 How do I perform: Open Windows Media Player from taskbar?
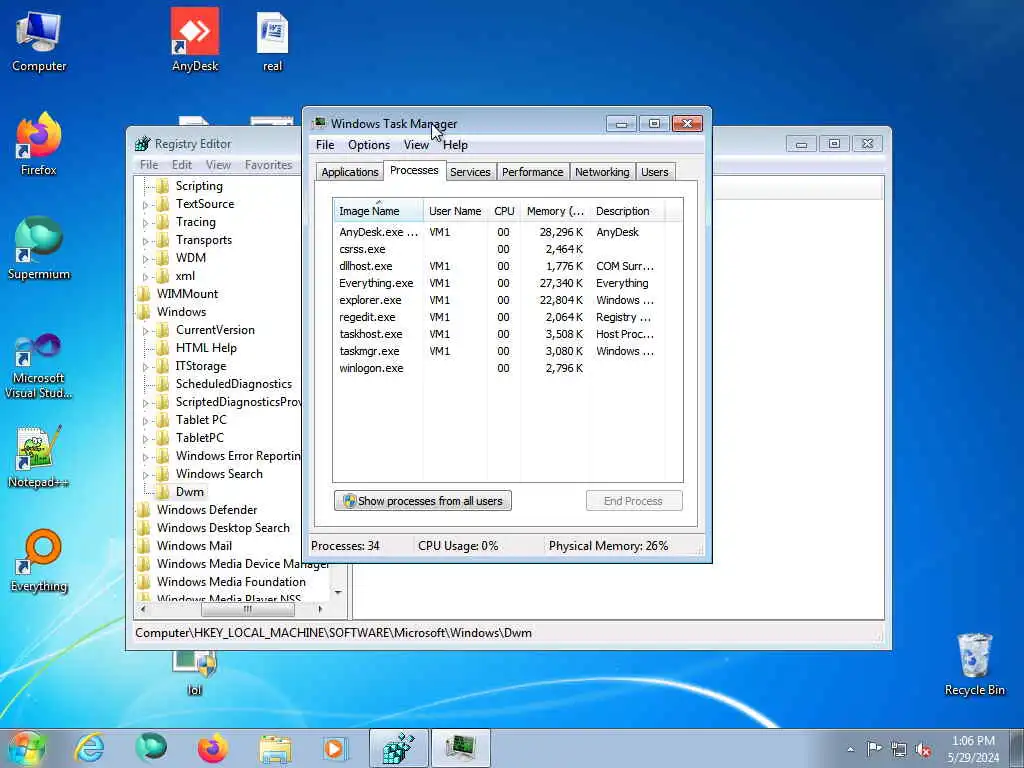[x=336, y=748]
